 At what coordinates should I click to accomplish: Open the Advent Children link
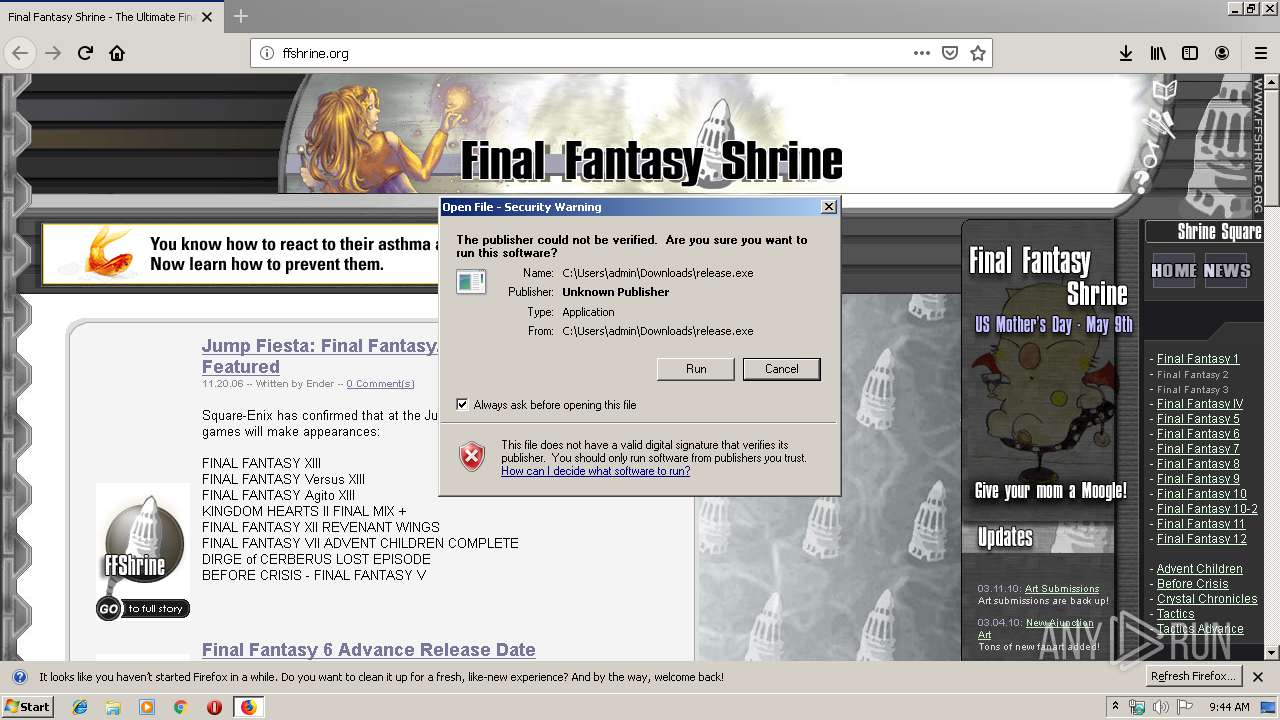point(1200,569)
